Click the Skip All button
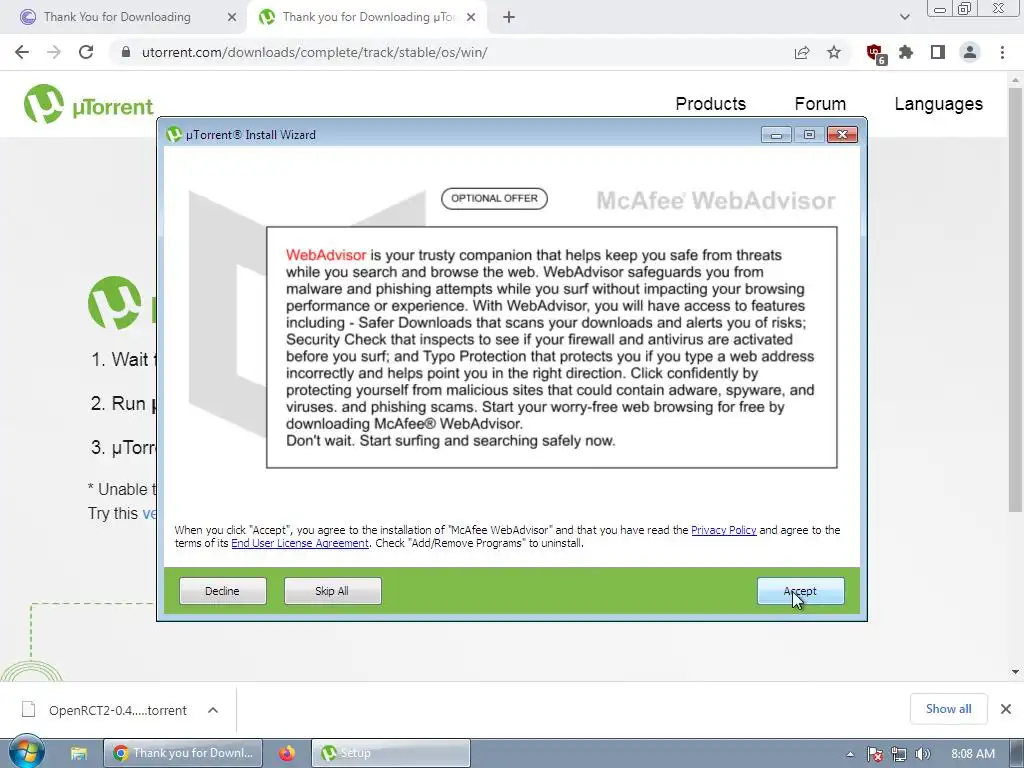Screen dimensions: 1024x768 [x=332, y=591]
